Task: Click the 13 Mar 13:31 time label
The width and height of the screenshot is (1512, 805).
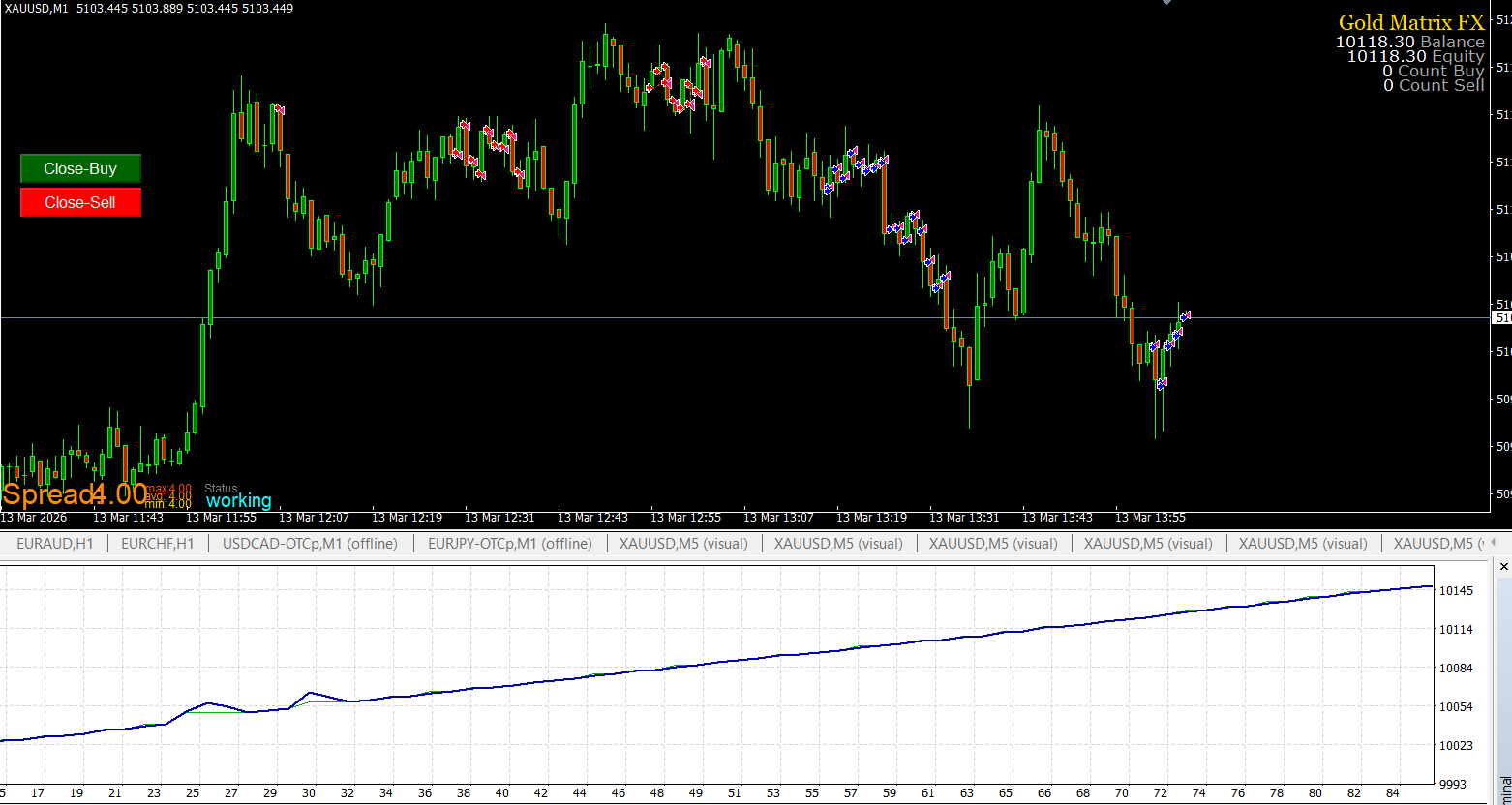Action: click(x=964, y=518)
